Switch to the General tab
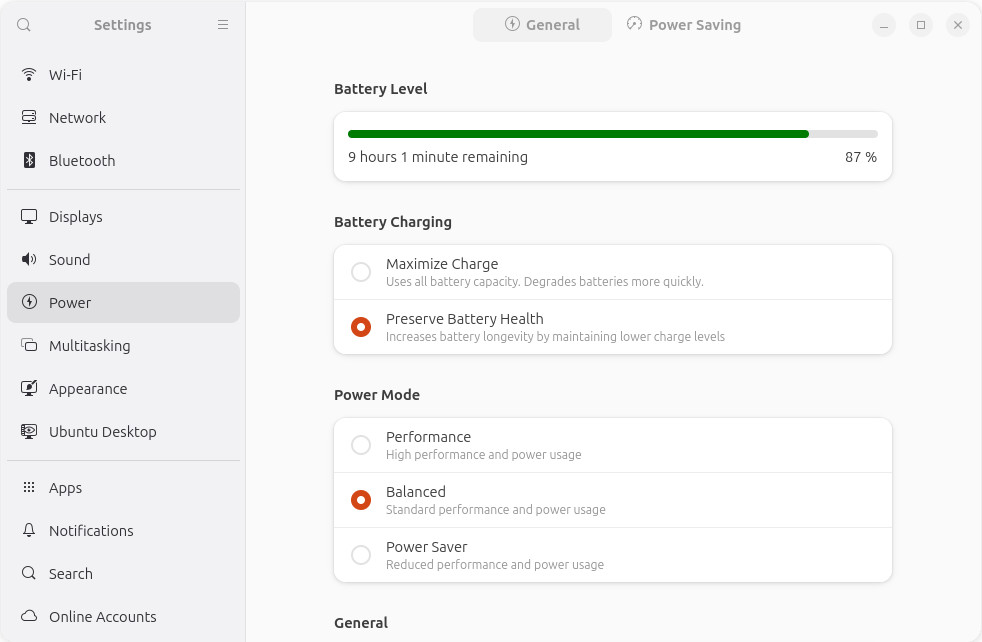The height and width of the screenshot is (642, 982). click(x=542, y=25)
